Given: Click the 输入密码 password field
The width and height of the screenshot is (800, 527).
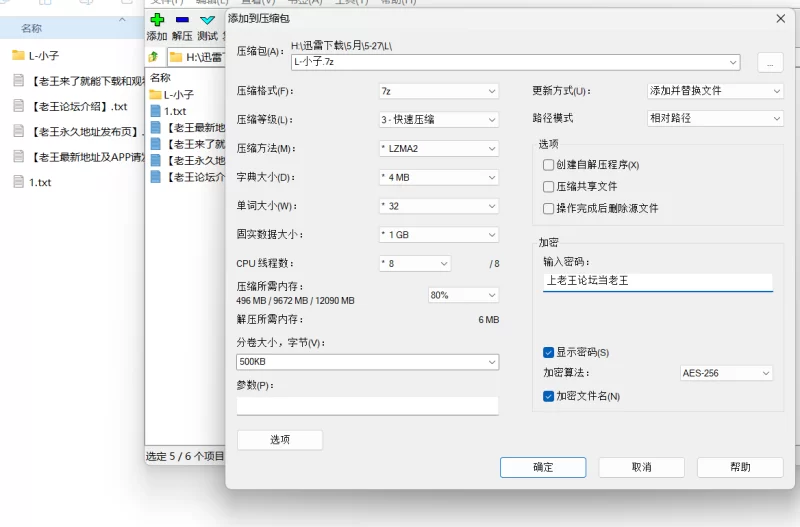Looking at the screenshot, I should [657, 282].
